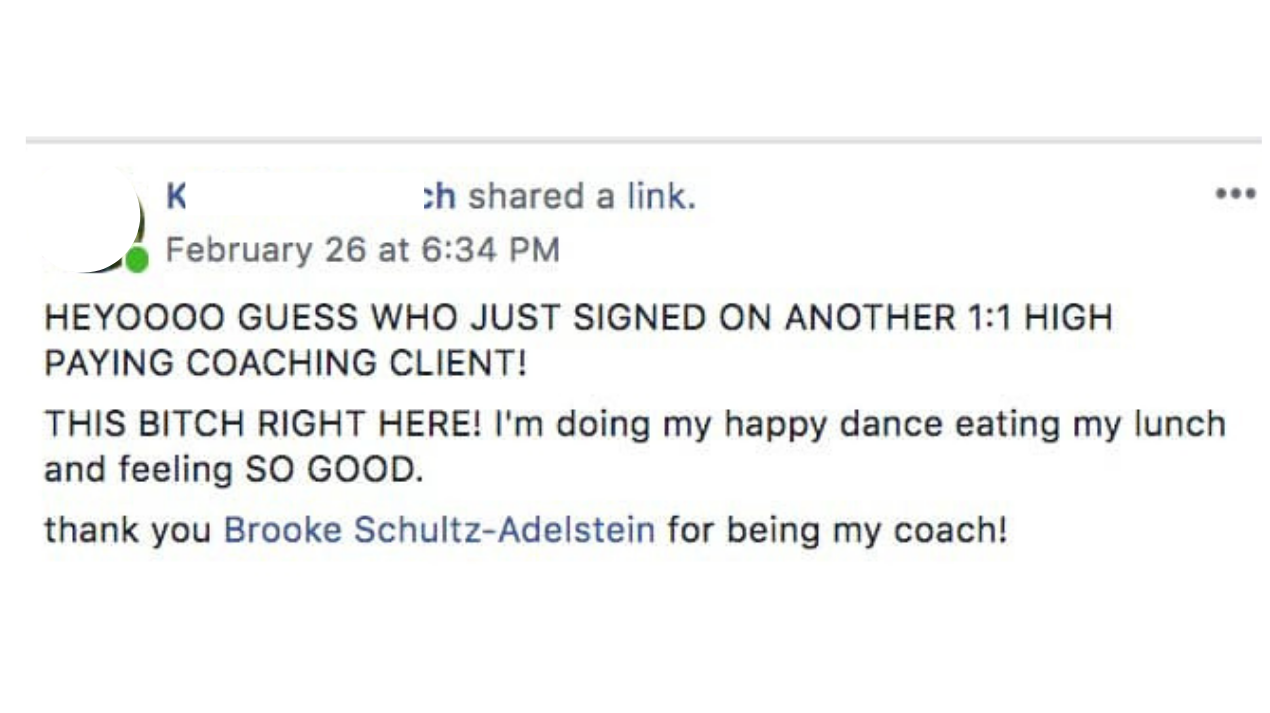Open Brooke Schultz-Adelstein's profile link
1270x713 pixels.
pos(439,529)
